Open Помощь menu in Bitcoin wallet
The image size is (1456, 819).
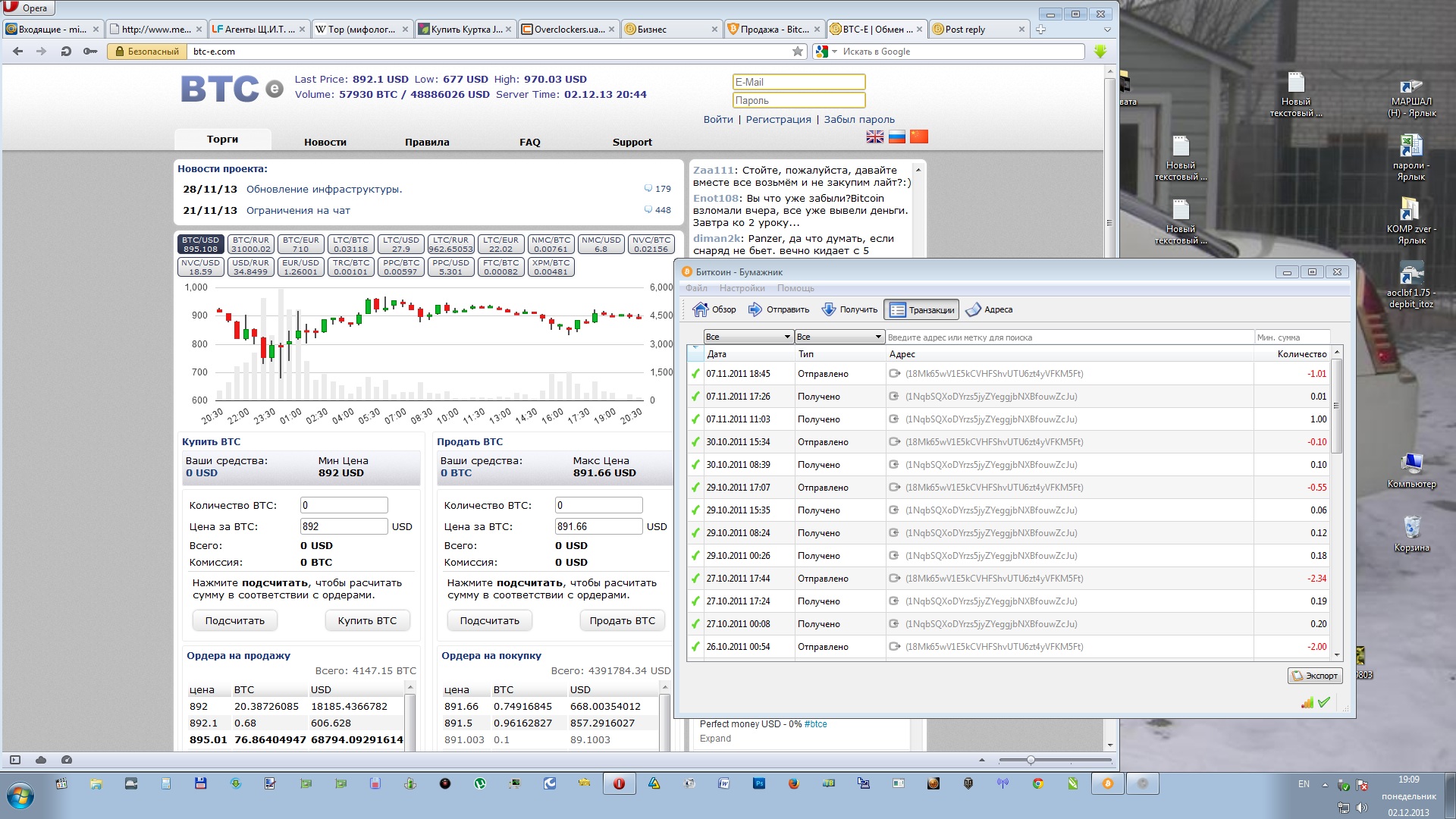pyautogui.click(x=795, y=288)
